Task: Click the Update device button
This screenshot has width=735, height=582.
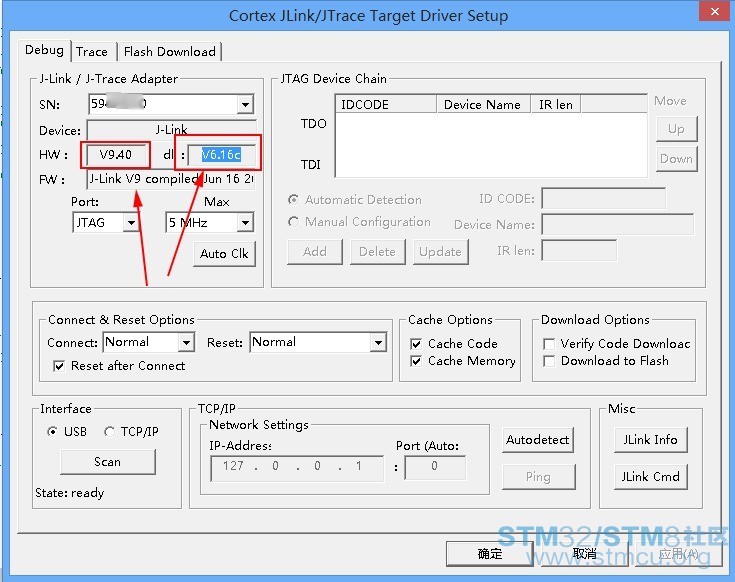Action: [441, 252]
